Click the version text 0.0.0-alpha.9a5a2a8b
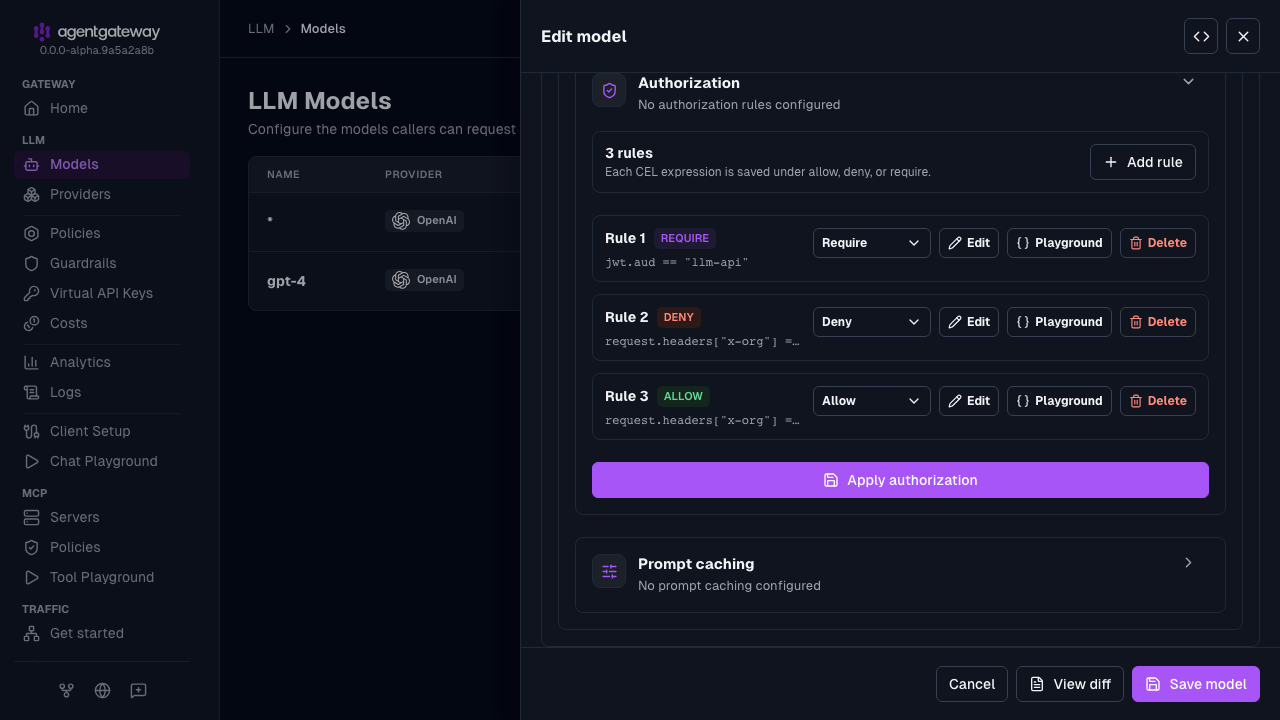The image size is (1280, 720). [x=97, y=50]
